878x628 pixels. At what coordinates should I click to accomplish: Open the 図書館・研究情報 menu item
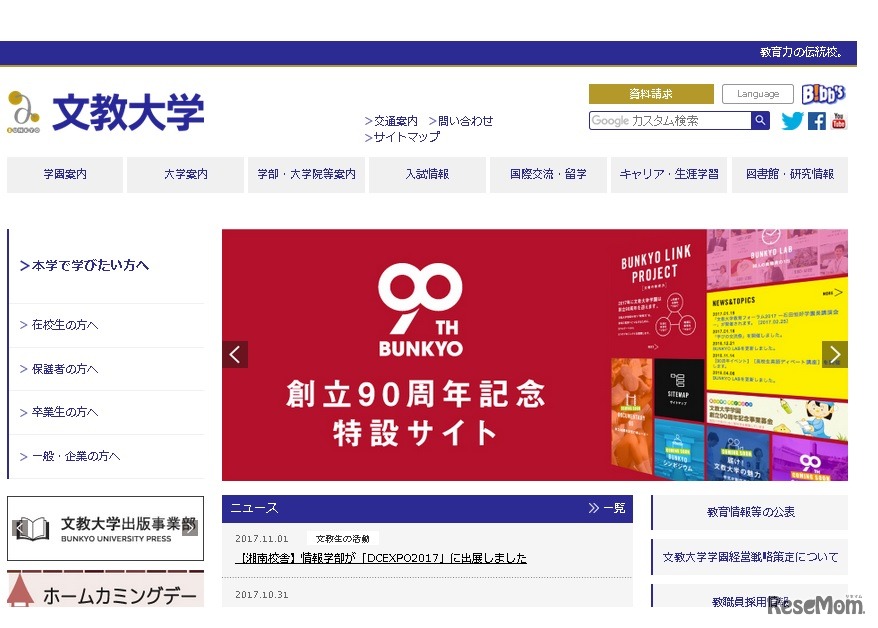(x=790, y=173)
